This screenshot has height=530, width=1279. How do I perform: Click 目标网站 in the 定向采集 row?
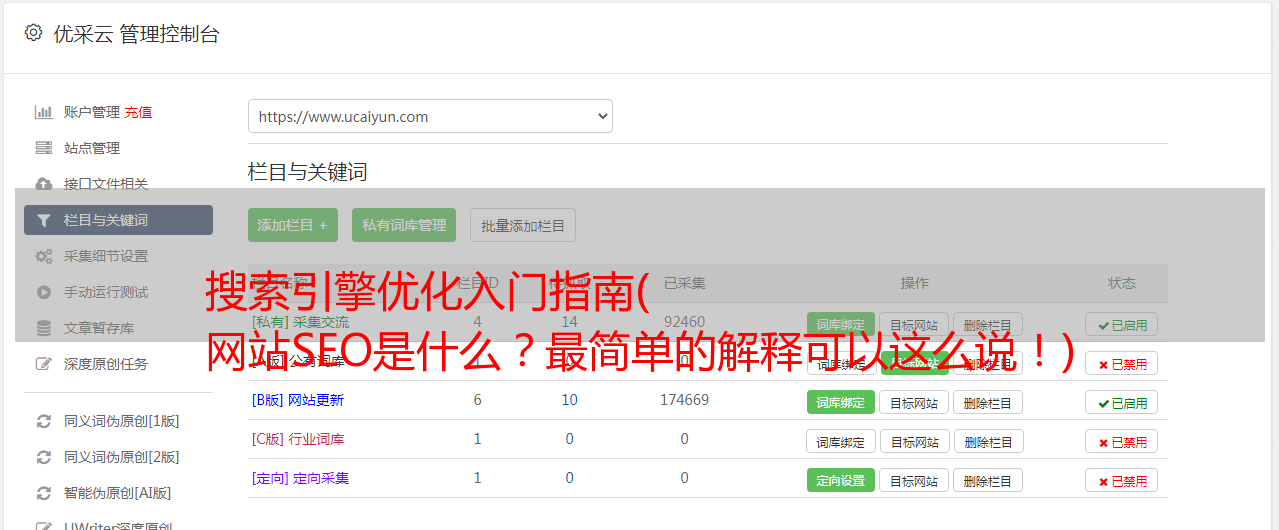tap(914, 480)
